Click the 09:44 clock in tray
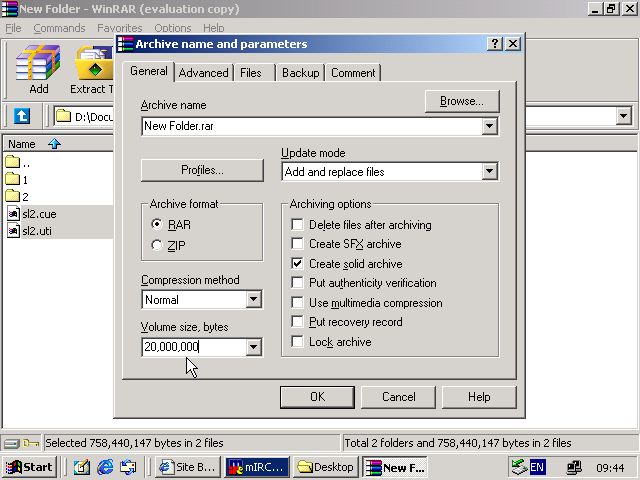Viewport: 640px width, 480px height. click(610, 468)
